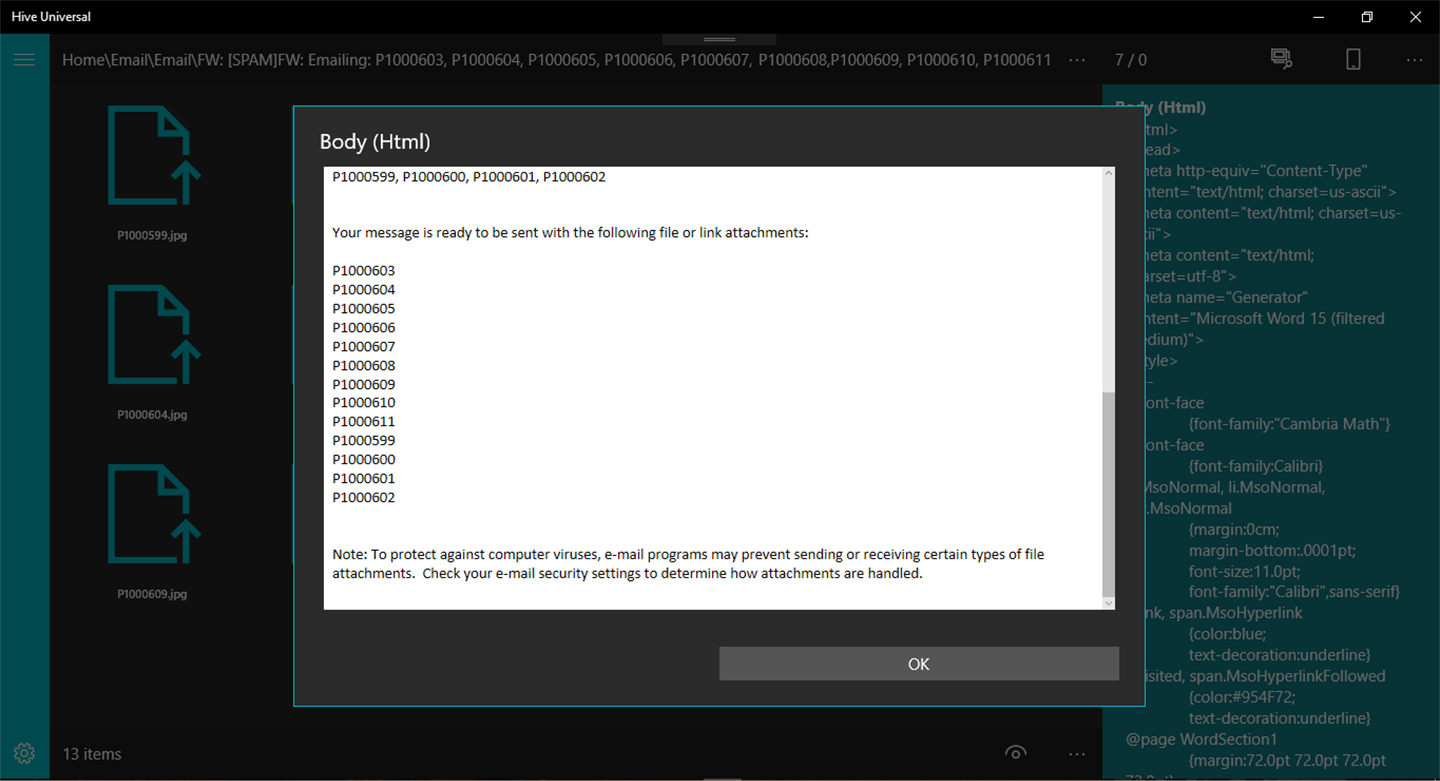This screenshot has height=781, width=1440.
Task: Click the 'Note: To protect against' paragraph
Action: point(688,564)
